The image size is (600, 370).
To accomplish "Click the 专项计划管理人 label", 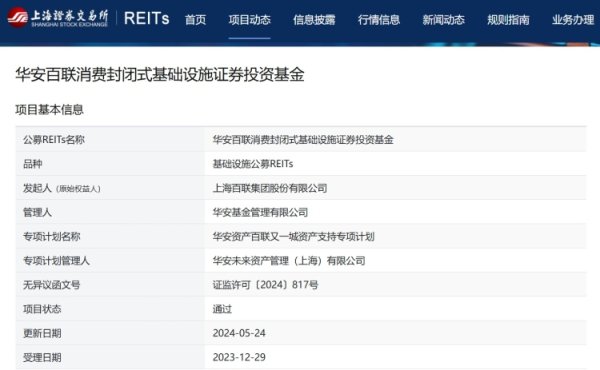I will click(56, 261).
